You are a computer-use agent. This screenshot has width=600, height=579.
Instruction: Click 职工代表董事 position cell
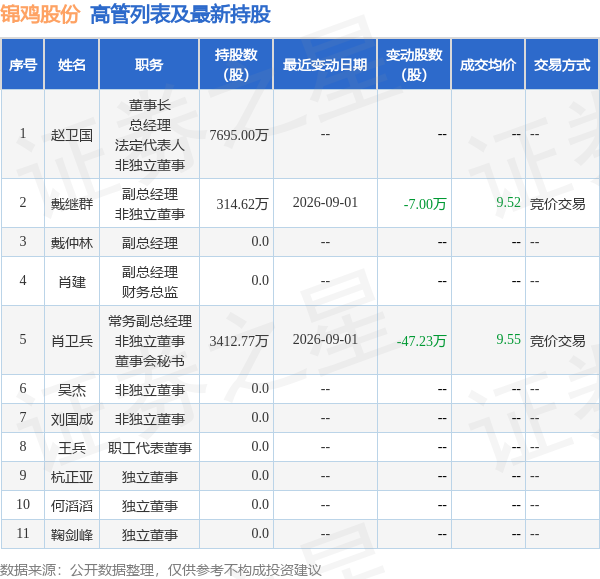[150, 448]
